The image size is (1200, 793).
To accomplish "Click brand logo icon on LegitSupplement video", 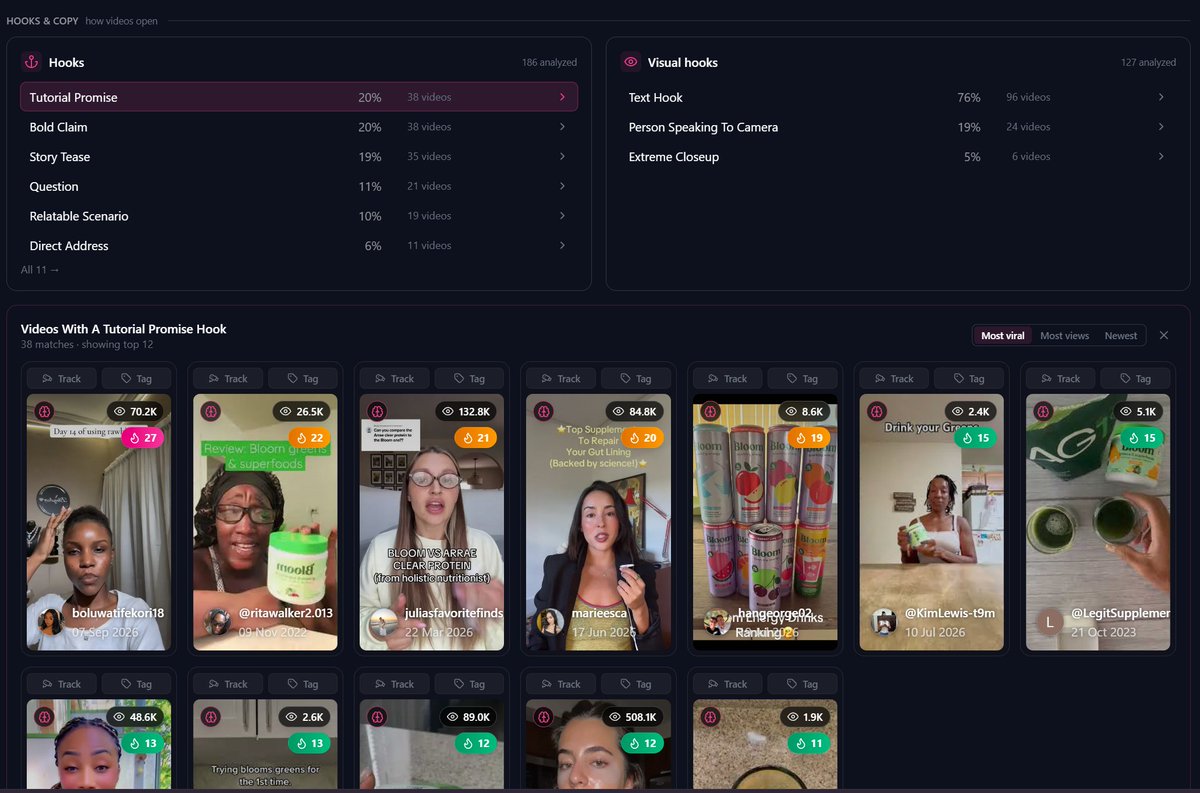I will coord(1043,411).
